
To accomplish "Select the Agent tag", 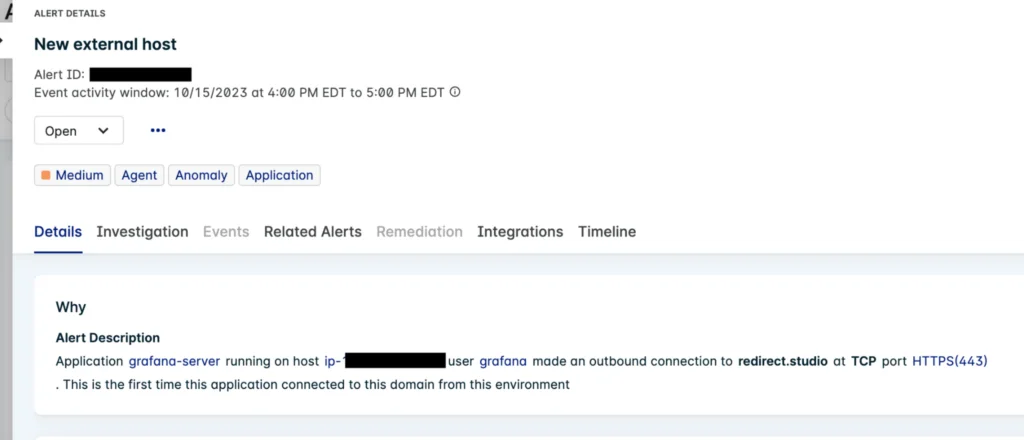I will [139, 175].
